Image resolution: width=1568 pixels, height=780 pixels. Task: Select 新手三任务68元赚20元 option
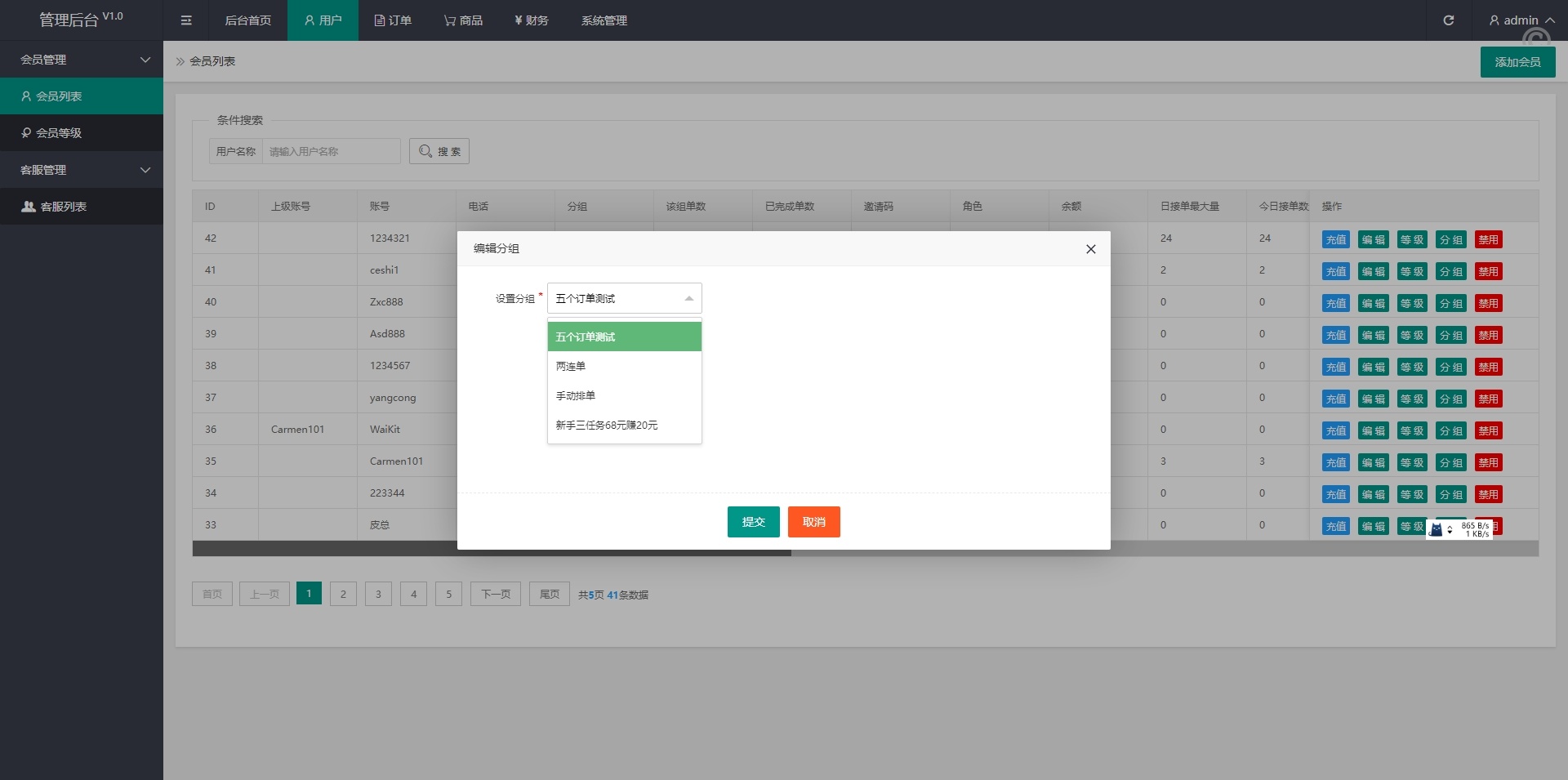coord(624,426)
